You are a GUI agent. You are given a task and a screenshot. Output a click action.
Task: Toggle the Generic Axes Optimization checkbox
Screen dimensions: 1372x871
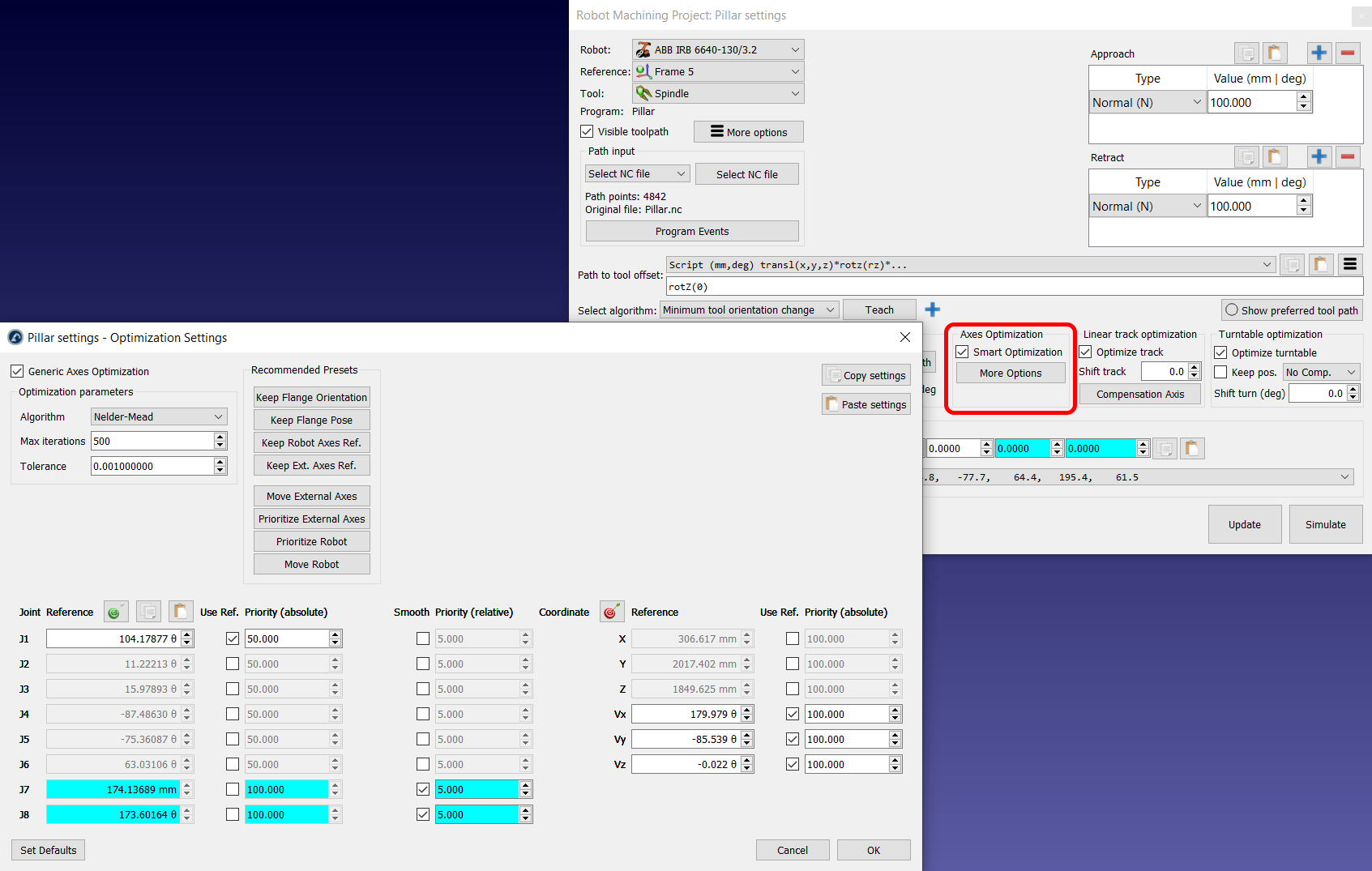coord(17,371)
